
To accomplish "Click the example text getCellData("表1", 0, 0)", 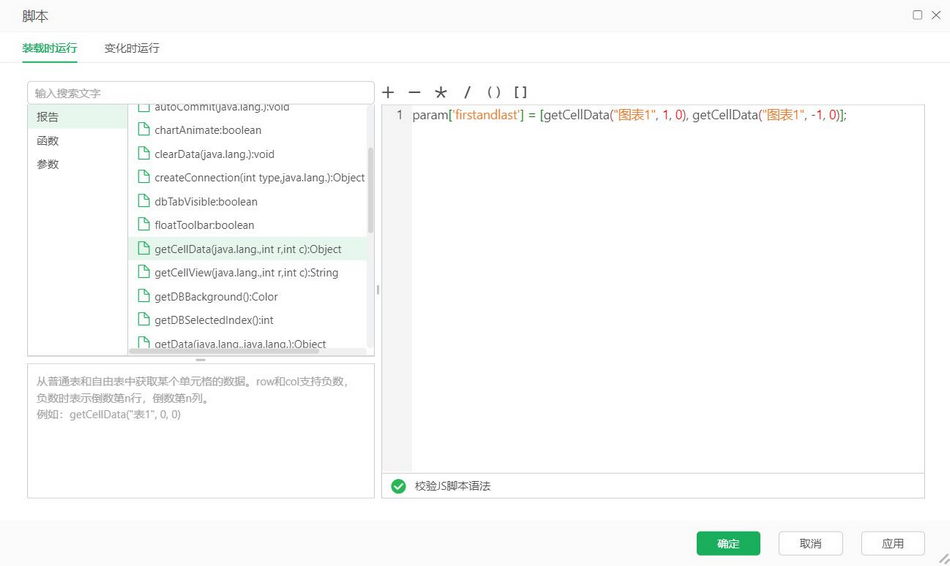I will coord(125,415).
